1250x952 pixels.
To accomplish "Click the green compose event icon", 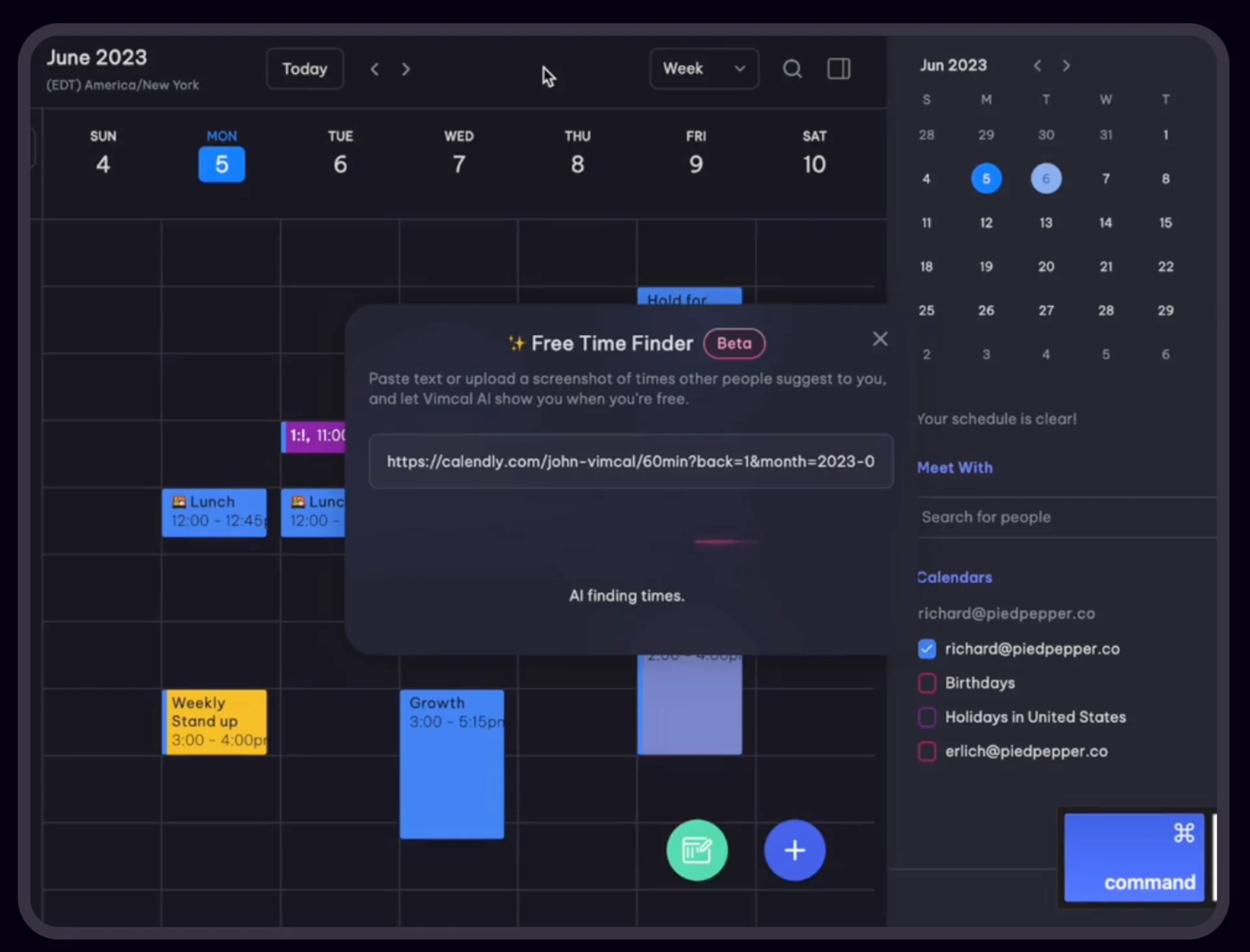I will point(697,850).
